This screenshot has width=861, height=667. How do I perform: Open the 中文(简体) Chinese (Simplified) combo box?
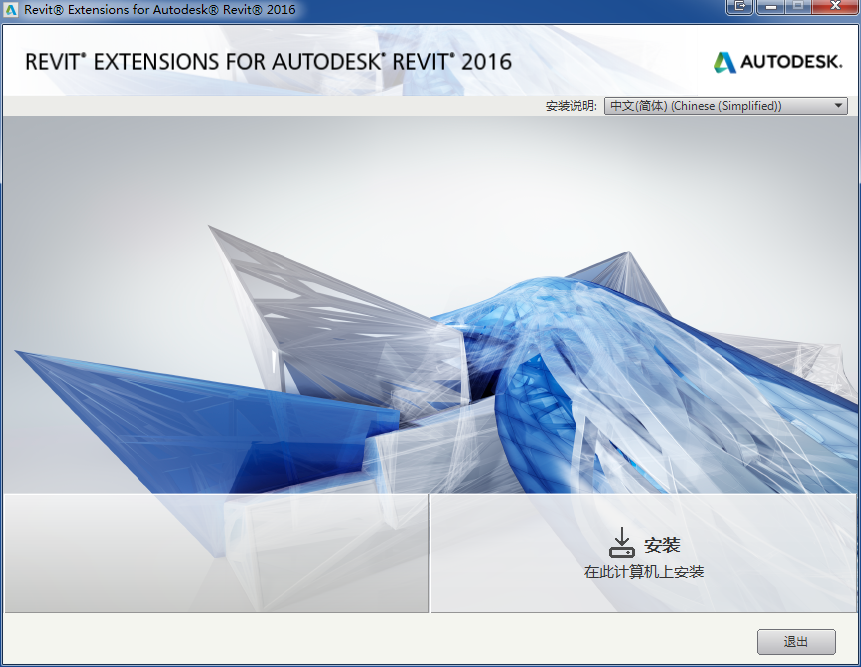click(x=715, y=106)
